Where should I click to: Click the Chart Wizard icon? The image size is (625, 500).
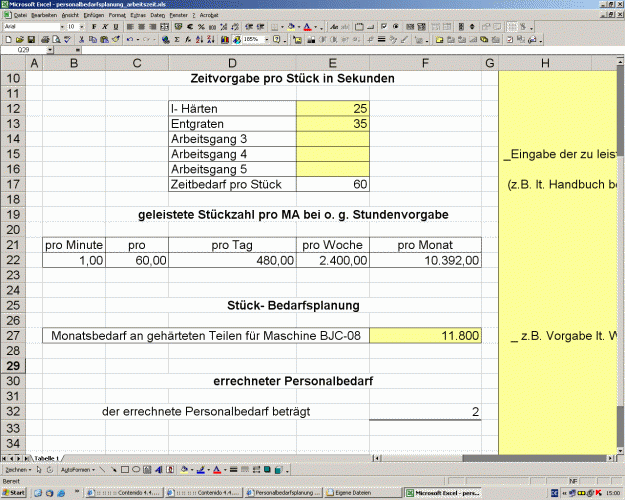pyautogui.click(x=225, y=39)
